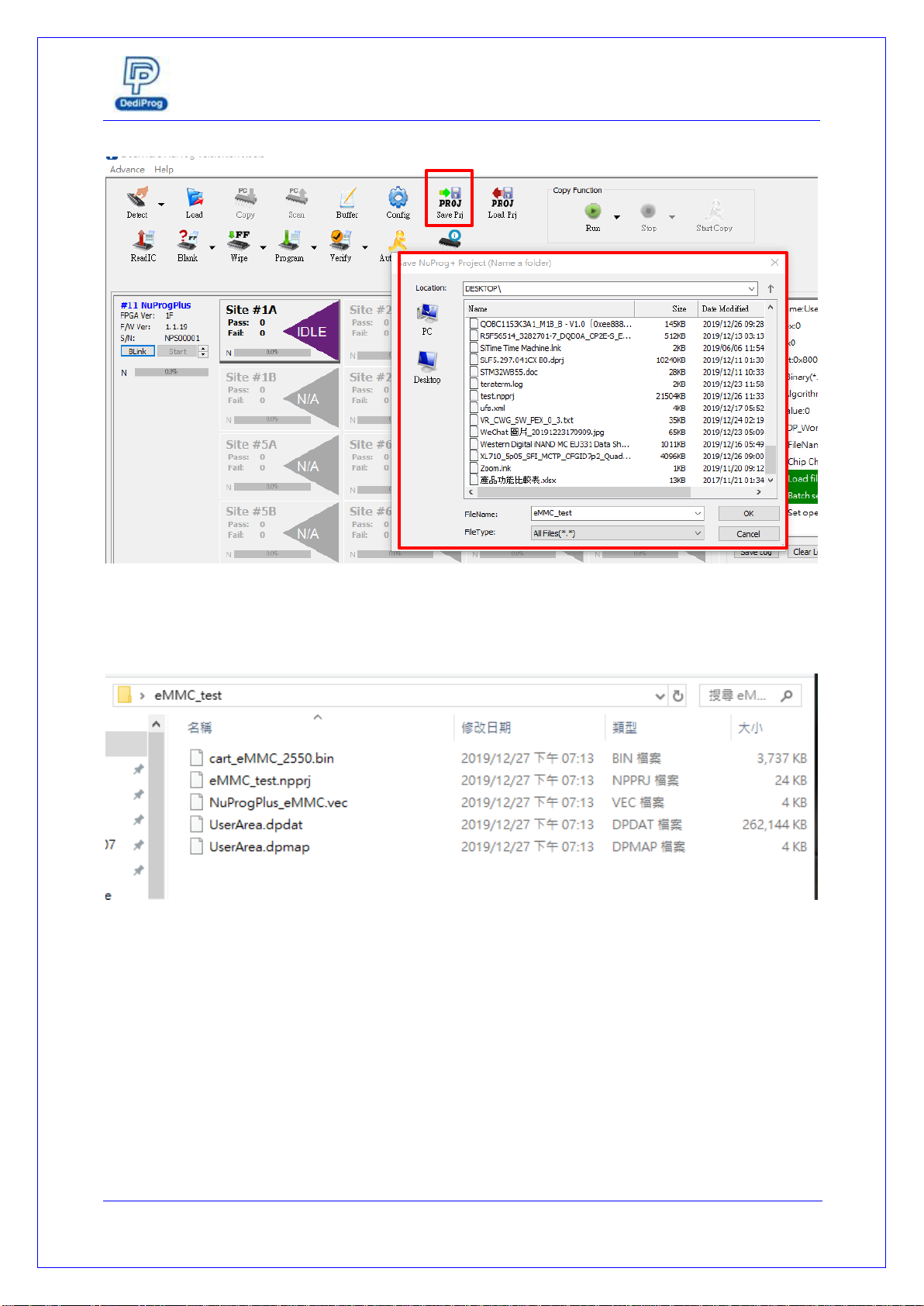Expand explorer address history dropdown

click(x=660, y=696)
